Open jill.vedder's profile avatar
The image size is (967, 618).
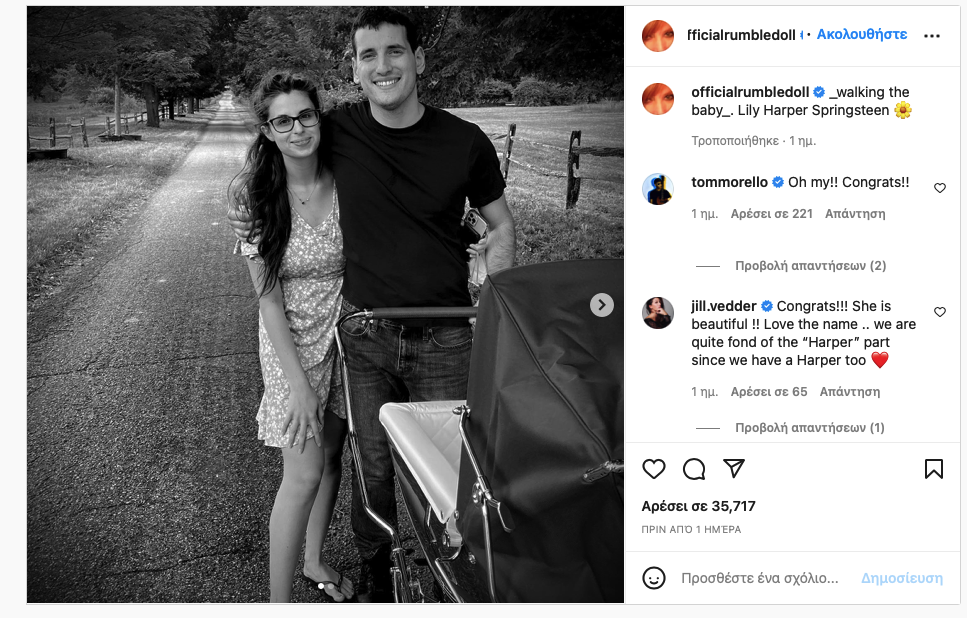[x=657, y=312]
